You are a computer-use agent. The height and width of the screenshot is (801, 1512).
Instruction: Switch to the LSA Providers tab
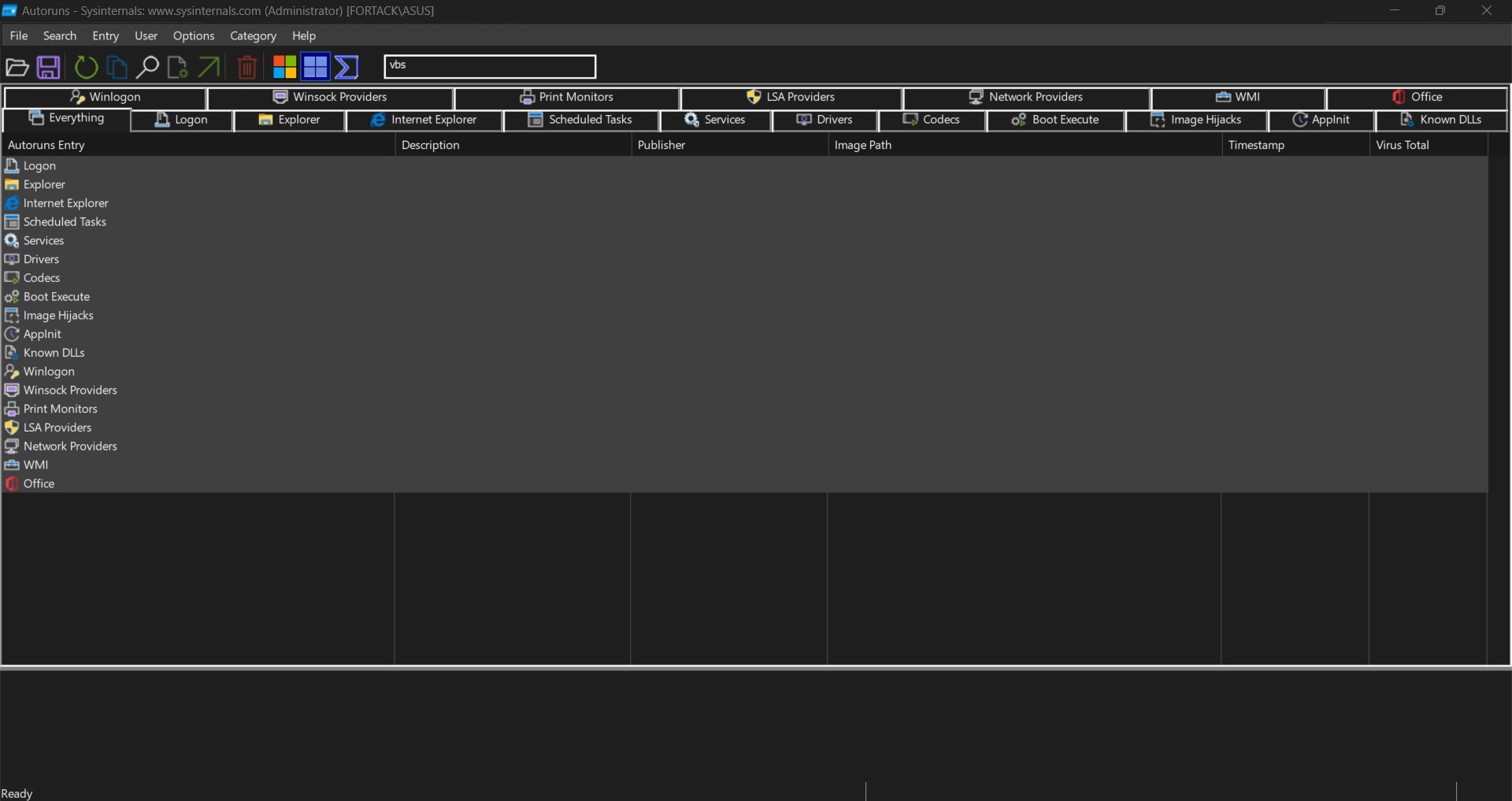(791, 97)
